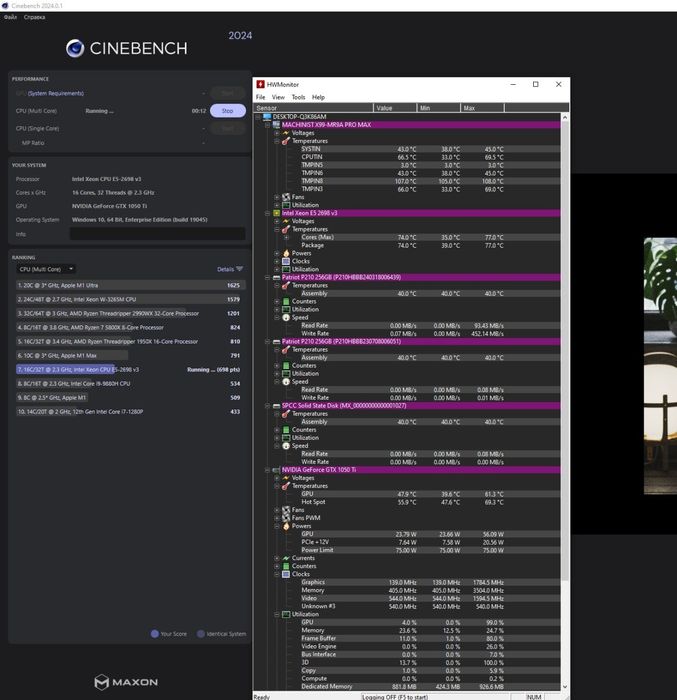This screenshot has height=700, width=677.
Task: Select the highlighted Xeon E5-2698 v3 ranking row
Action: 129,369
